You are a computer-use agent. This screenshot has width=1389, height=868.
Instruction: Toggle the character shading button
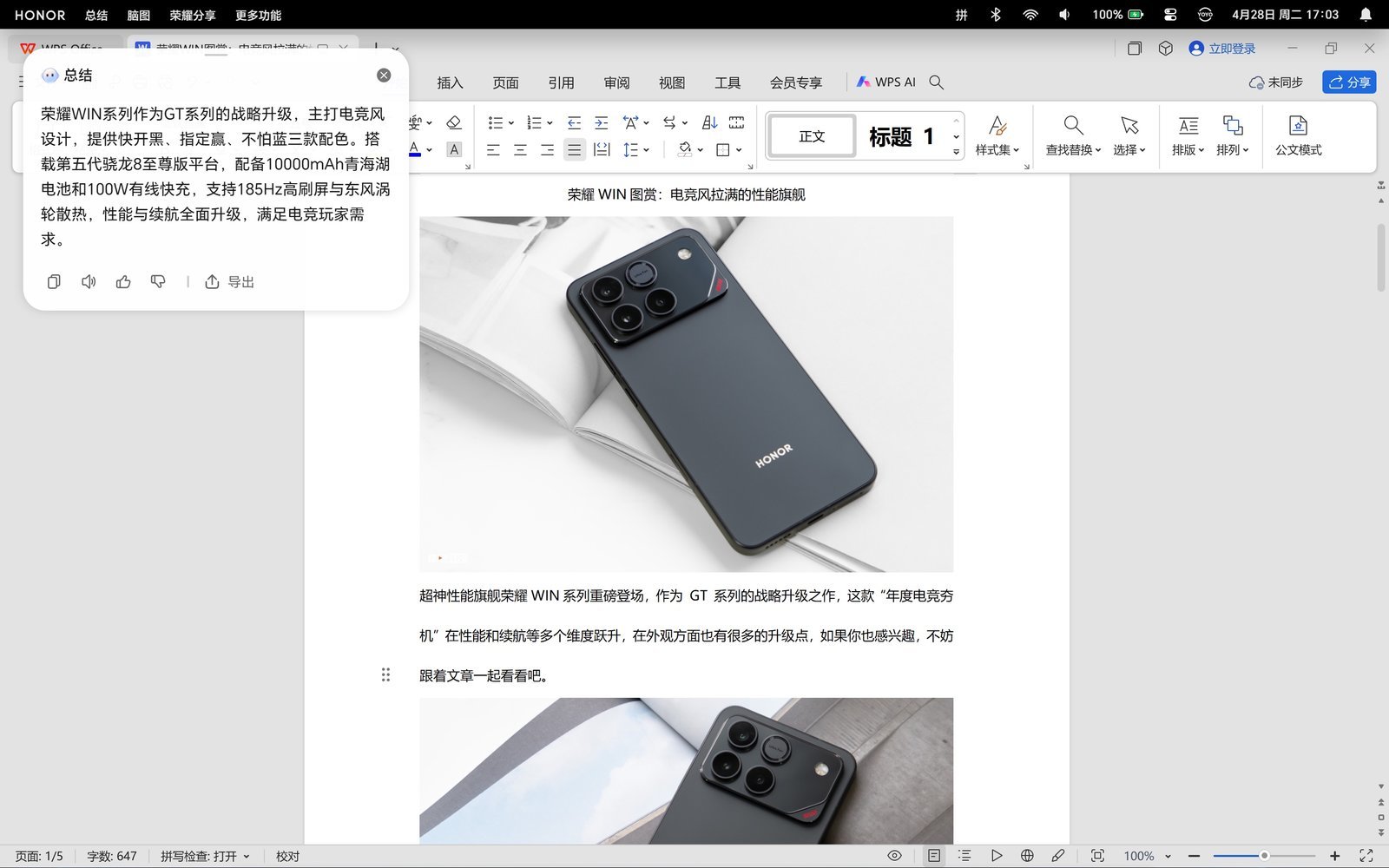coord(454,150)
